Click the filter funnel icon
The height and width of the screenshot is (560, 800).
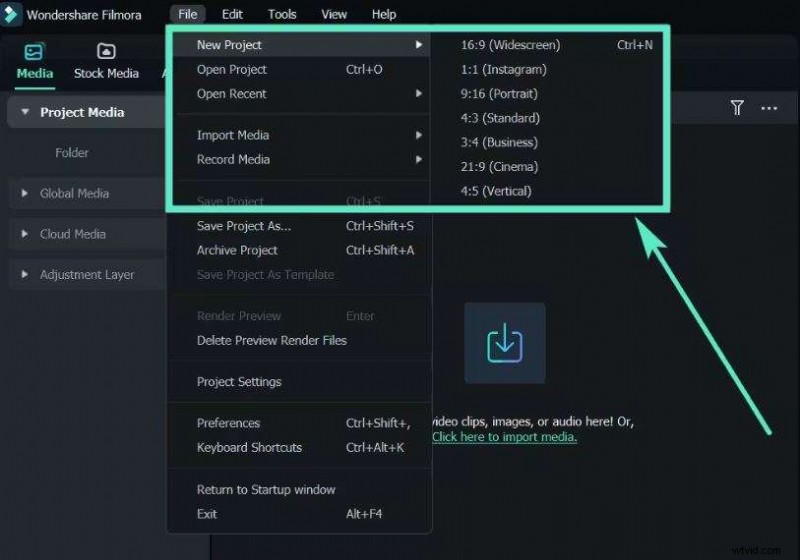coord(737,108)
